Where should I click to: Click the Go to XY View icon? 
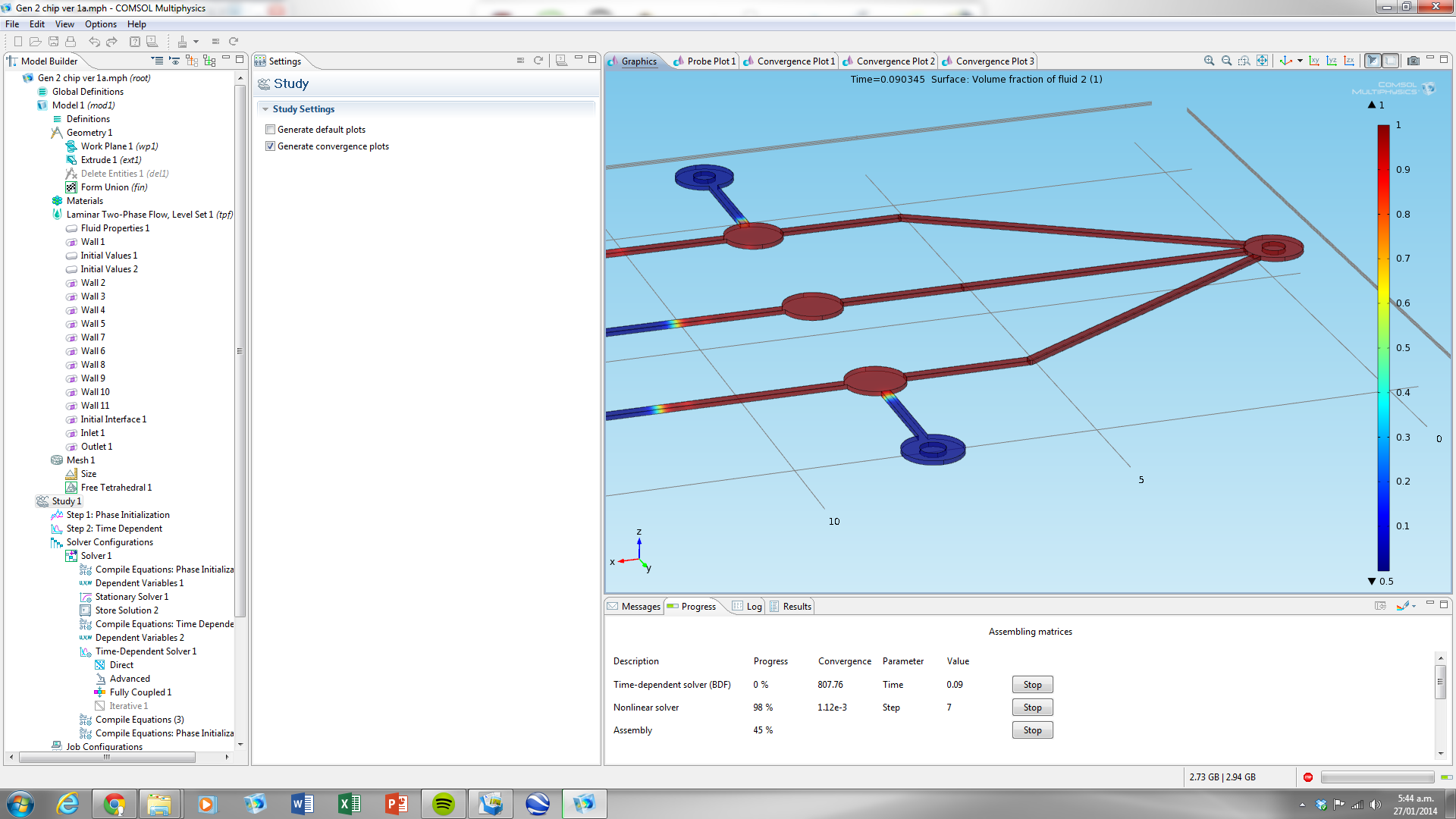(x=1314, y=61)
